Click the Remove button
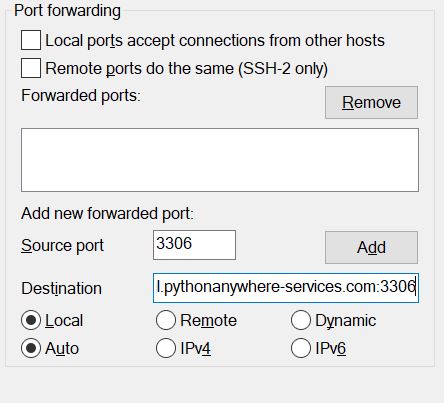 click(371, 102)
